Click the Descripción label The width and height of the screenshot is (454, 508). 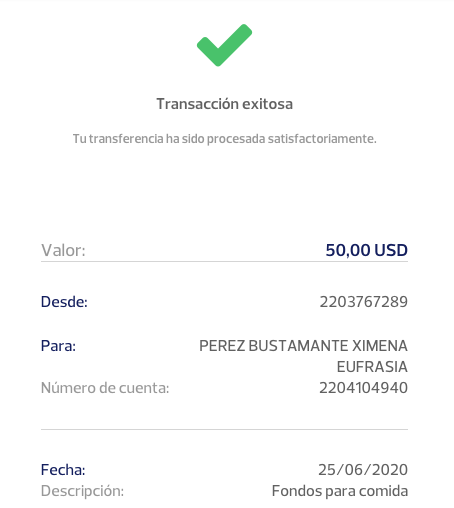tap(82, 491)
